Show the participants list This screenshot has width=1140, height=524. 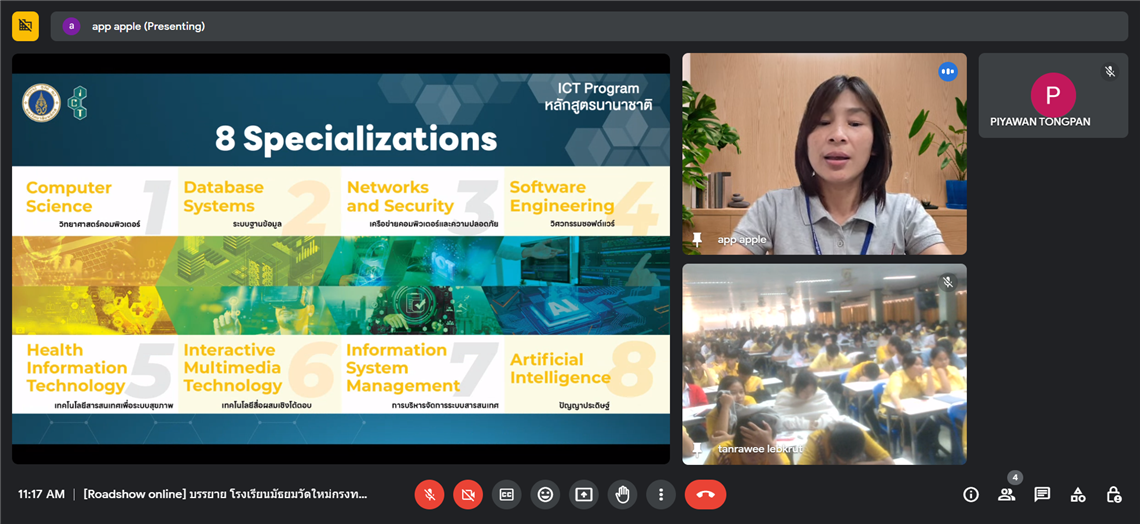coord(1006,494)
